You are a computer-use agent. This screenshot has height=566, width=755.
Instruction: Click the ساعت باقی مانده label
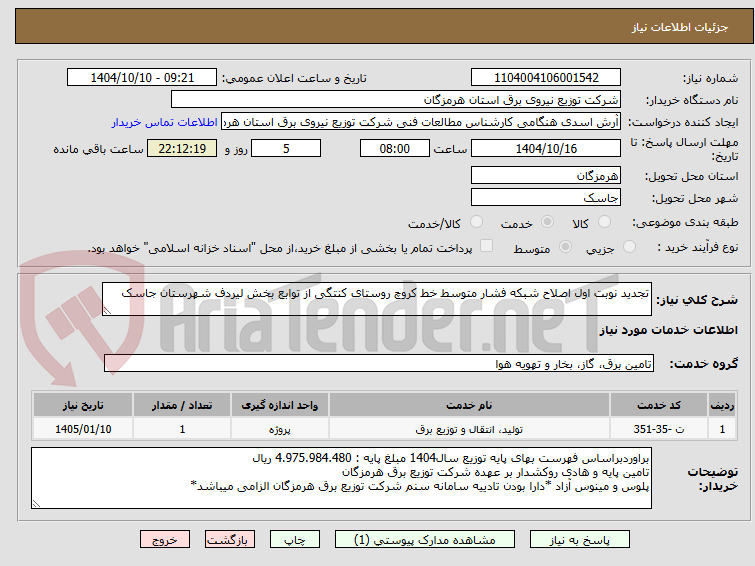[98, 149]
